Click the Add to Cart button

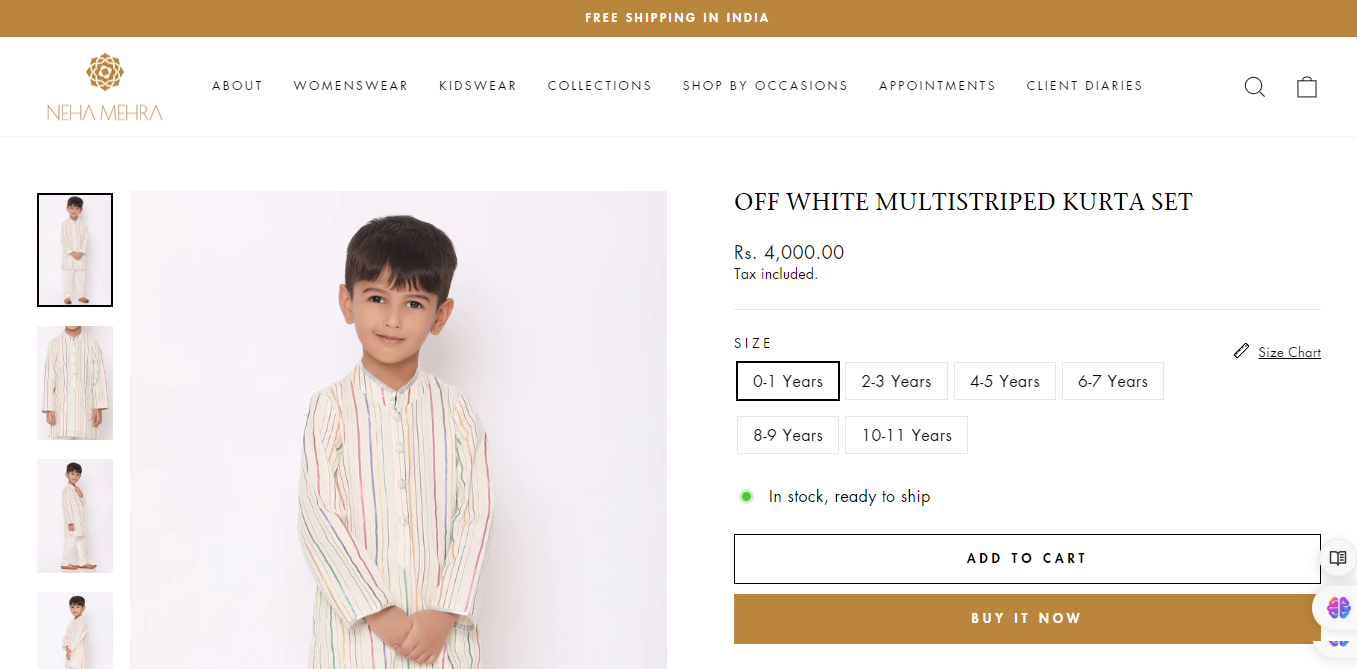[1027, 559]
